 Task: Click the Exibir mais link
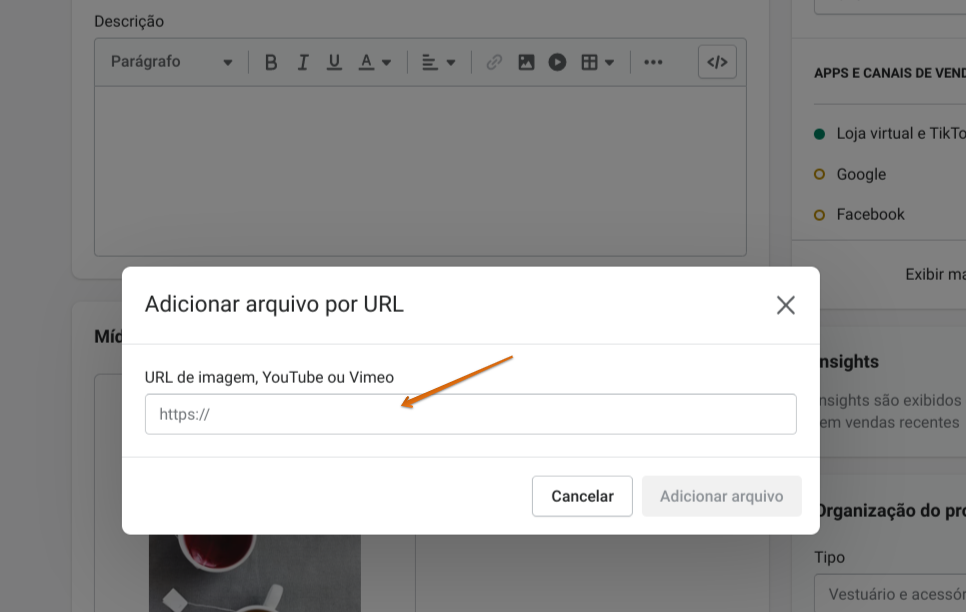[x=934, y=274]
